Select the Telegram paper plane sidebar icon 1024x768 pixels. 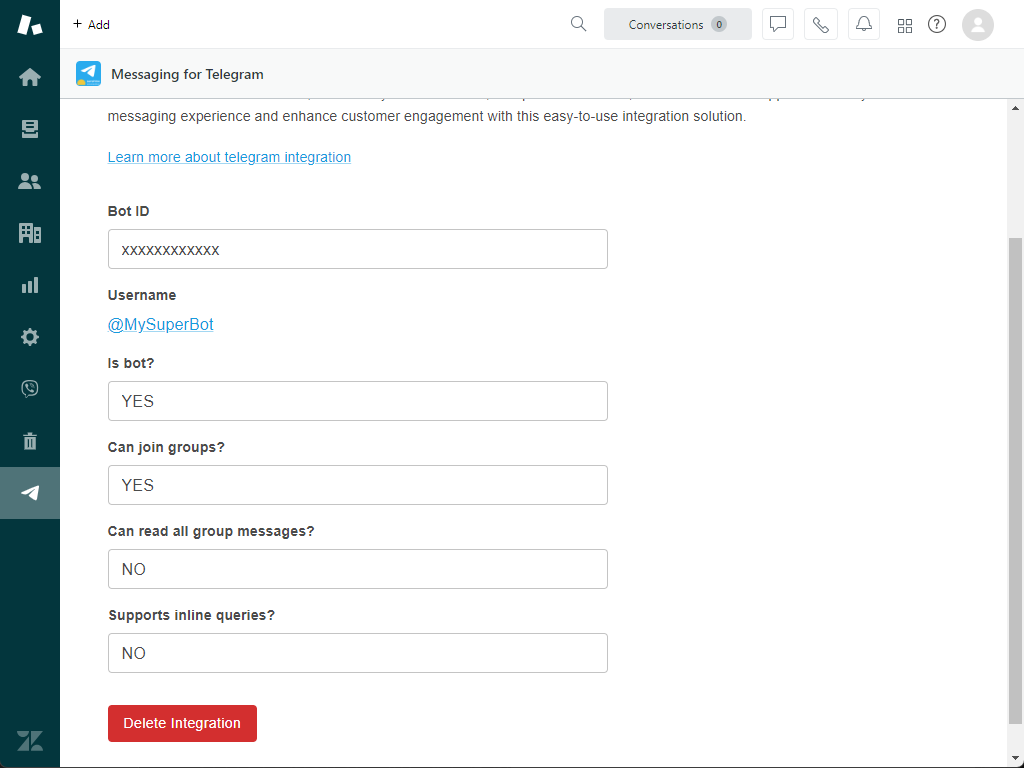click(30, 493)
